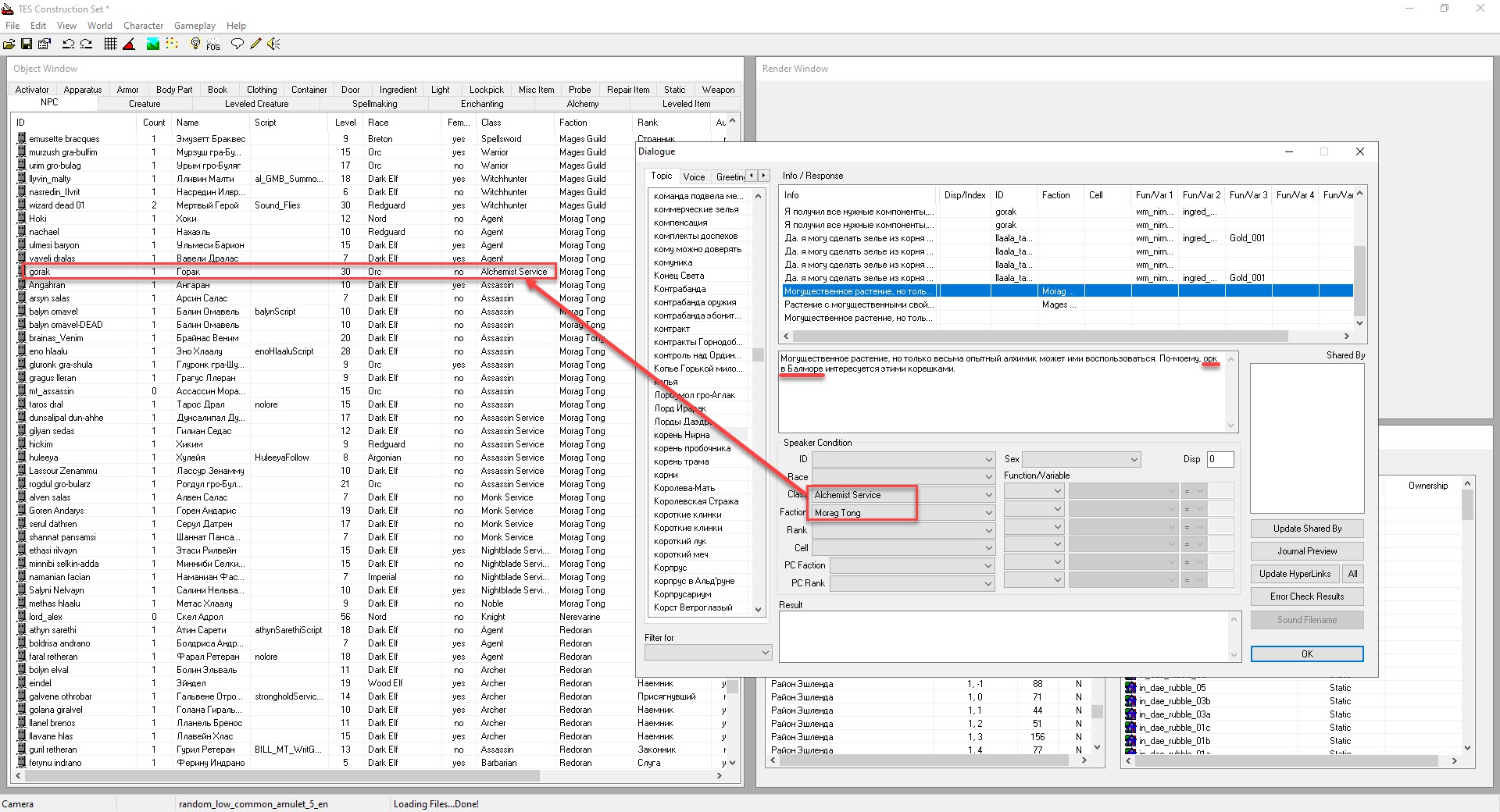Open the Cell condition dropdown
The width and height of the screenshot is (1500, 812).
903,548
